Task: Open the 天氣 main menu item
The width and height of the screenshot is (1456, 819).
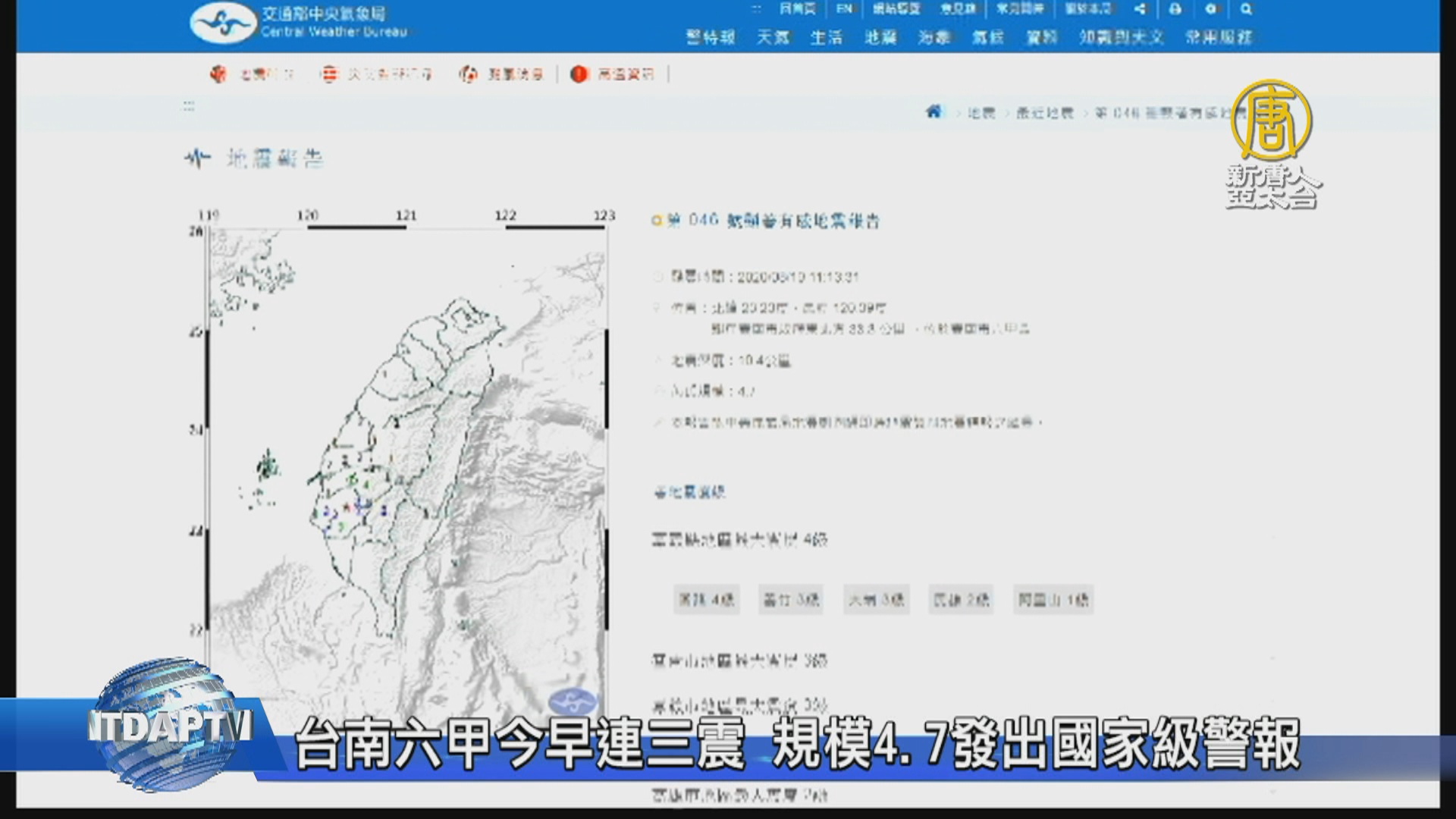Action: tap(773, 37)
